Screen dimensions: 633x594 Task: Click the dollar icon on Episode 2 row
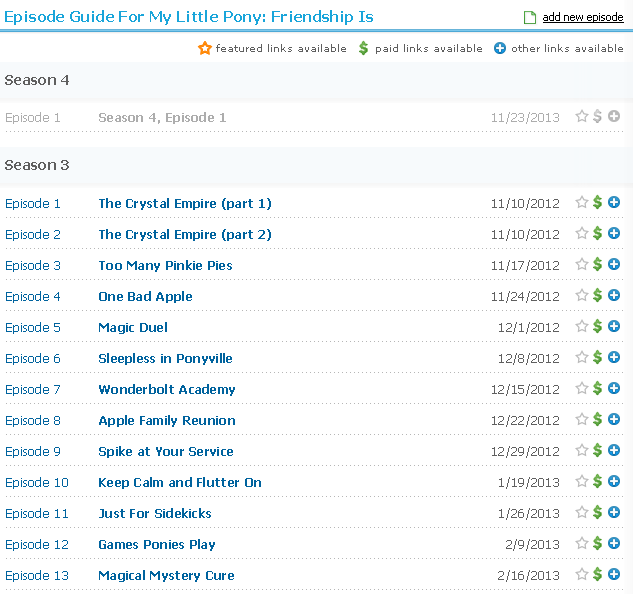(x=597, y=233)
